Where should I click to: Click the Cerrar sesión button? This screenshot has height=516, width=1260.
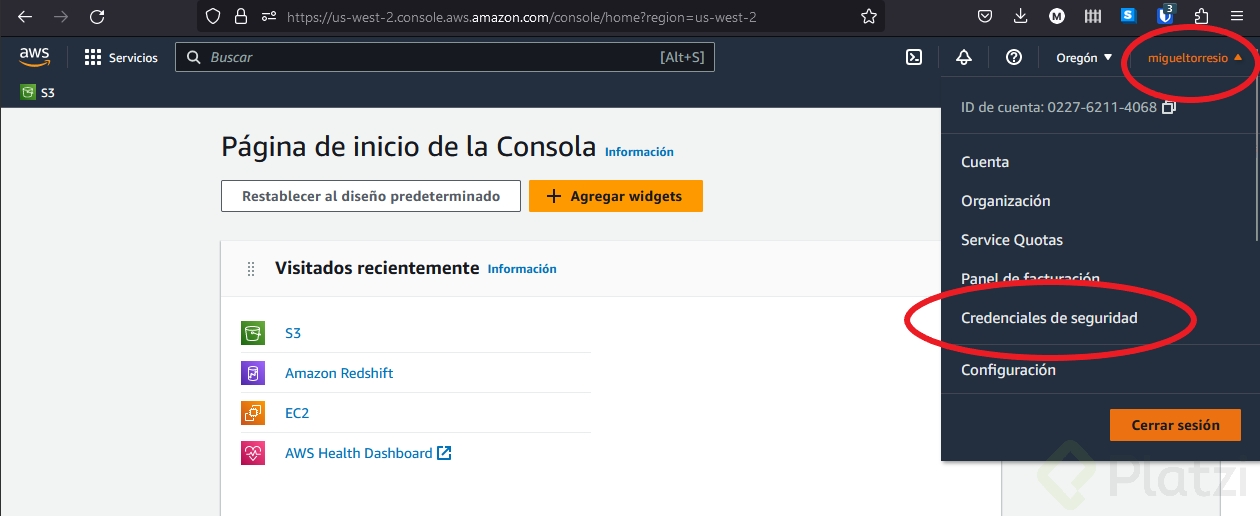pyautogui.click(x=1175, y=425)
